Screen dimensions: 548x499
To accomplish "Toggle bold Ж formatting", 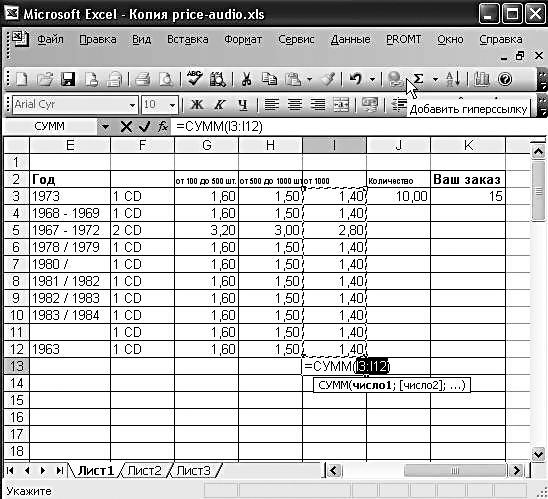I will point(197,105).
